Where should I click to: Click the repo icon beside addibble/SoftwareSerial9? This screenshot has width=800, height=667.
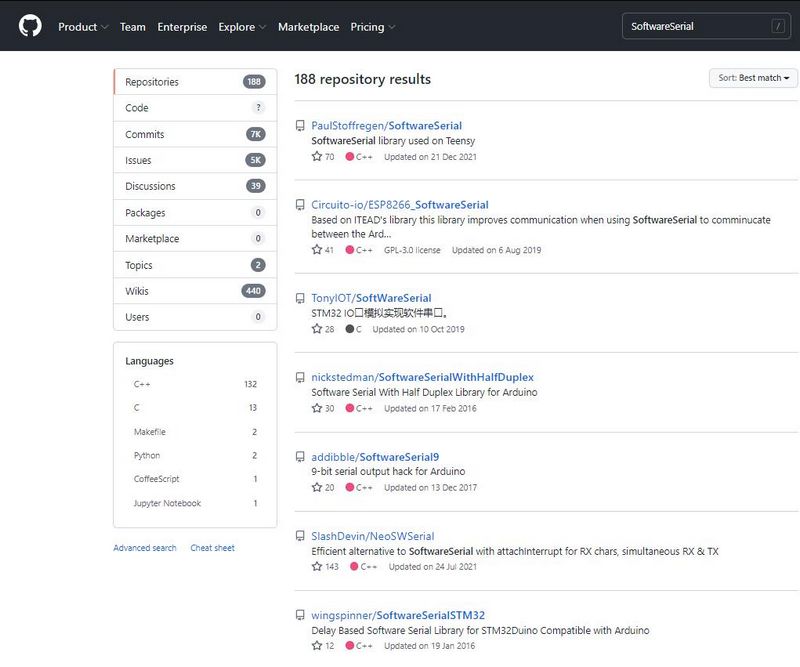300,457
